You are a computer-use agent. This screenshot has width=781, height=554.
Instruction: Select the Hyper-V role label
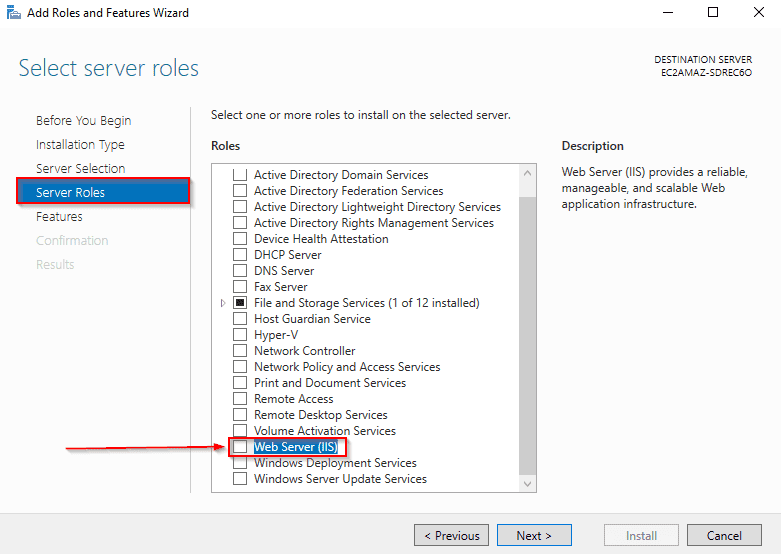tap(276, 335)
